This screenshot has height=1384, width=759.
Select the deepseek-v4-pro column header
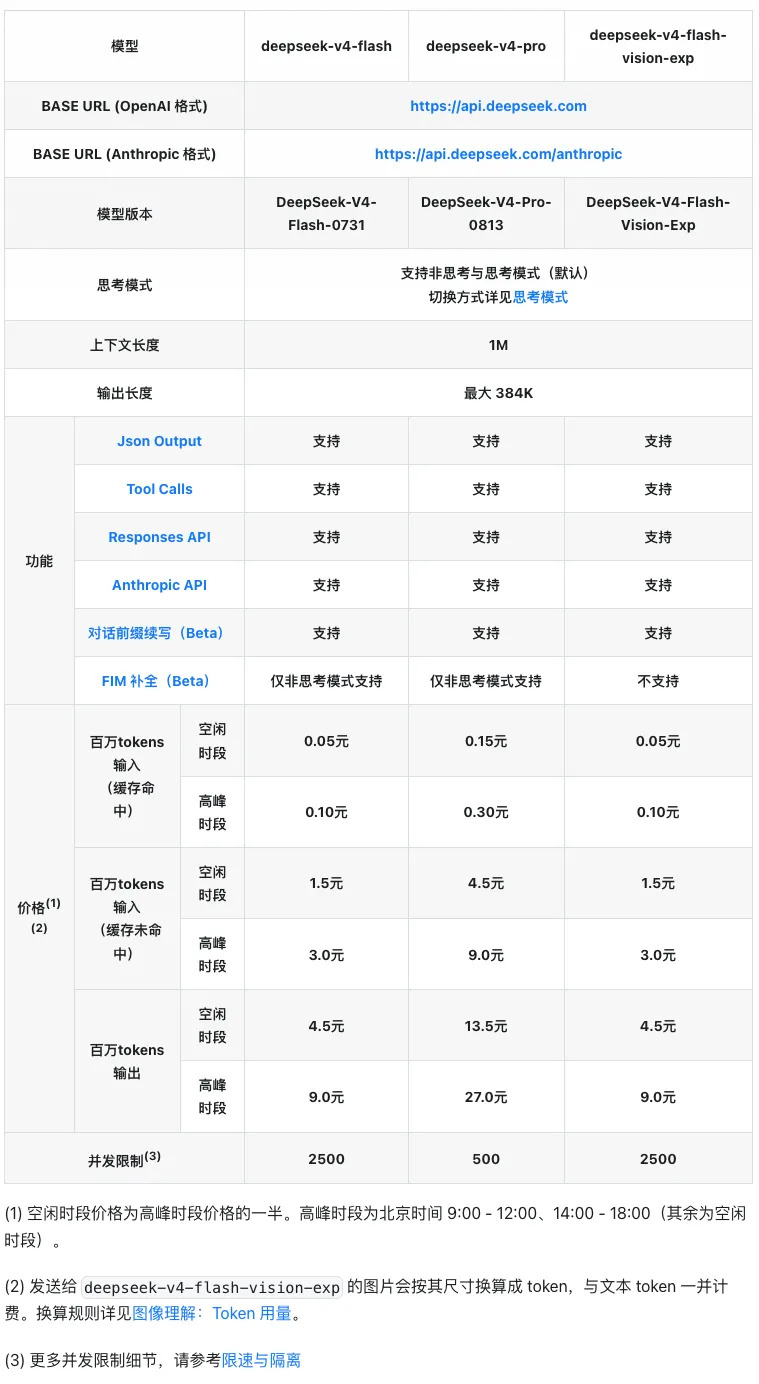[486, 46]
